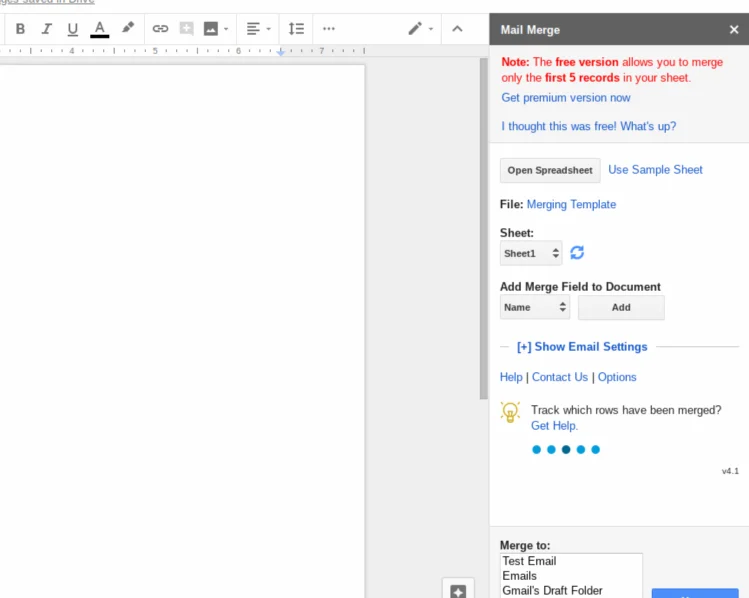Insert an image from the toolbar
This screenshot has height=598, width=749.
211,29
